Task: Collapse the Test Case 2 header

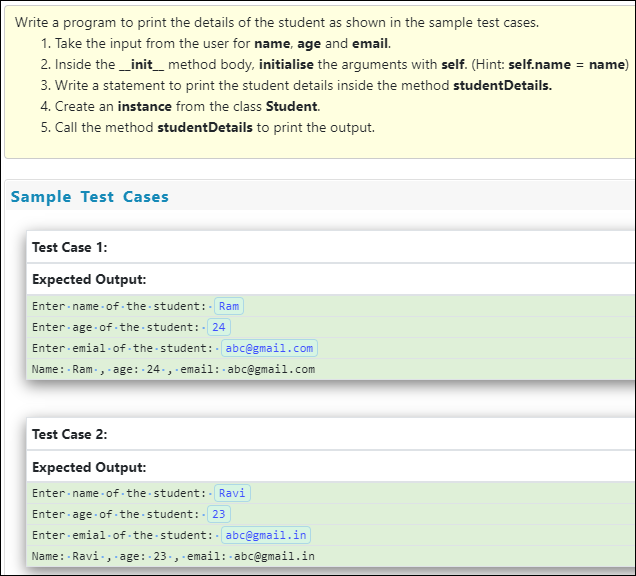Action: point(70,434)
